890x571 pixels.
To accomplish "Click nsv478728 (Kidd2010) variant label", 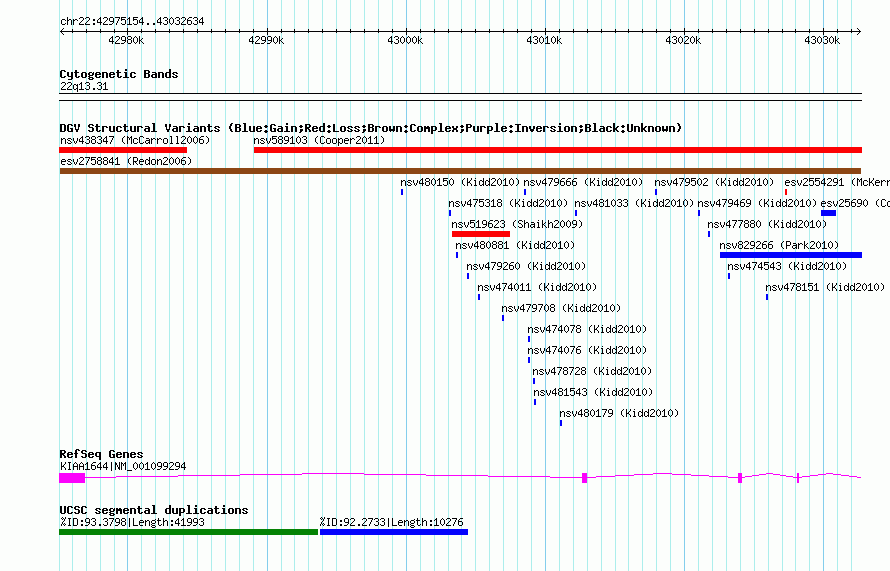I will click(592, 371).
